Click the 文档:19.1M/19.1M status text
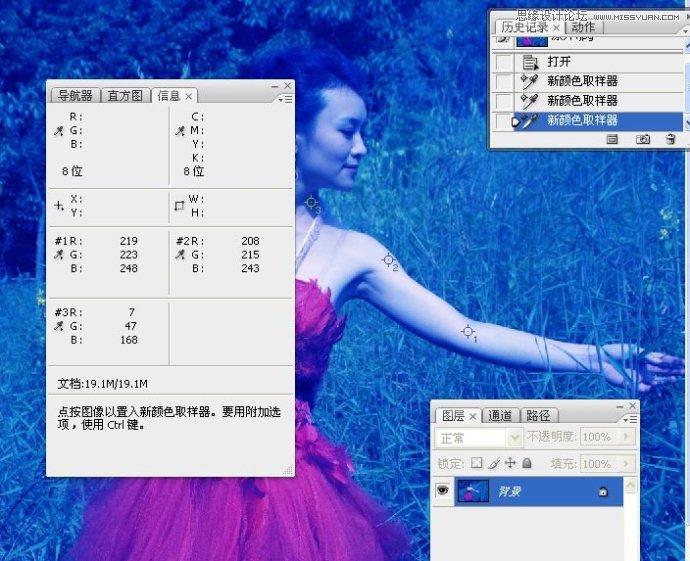690x561 pixels. coord(103,384)
